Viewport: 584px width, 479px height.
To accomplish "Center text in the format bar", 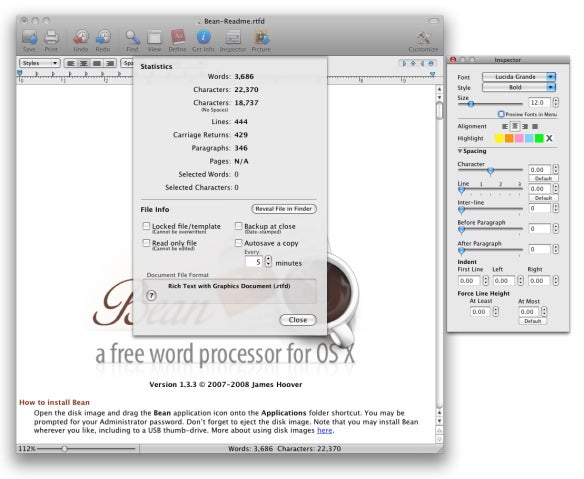I will (84, 63).
